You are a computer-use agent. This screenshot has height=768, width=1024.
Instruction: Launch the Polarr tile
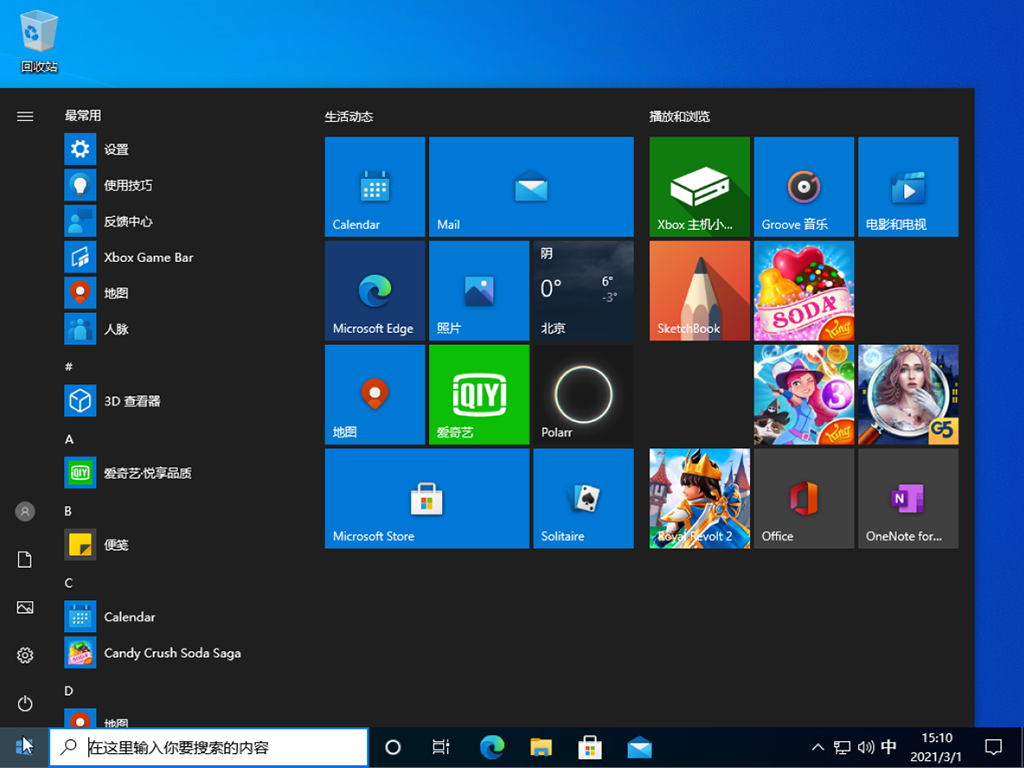click(x=582, y=394)
